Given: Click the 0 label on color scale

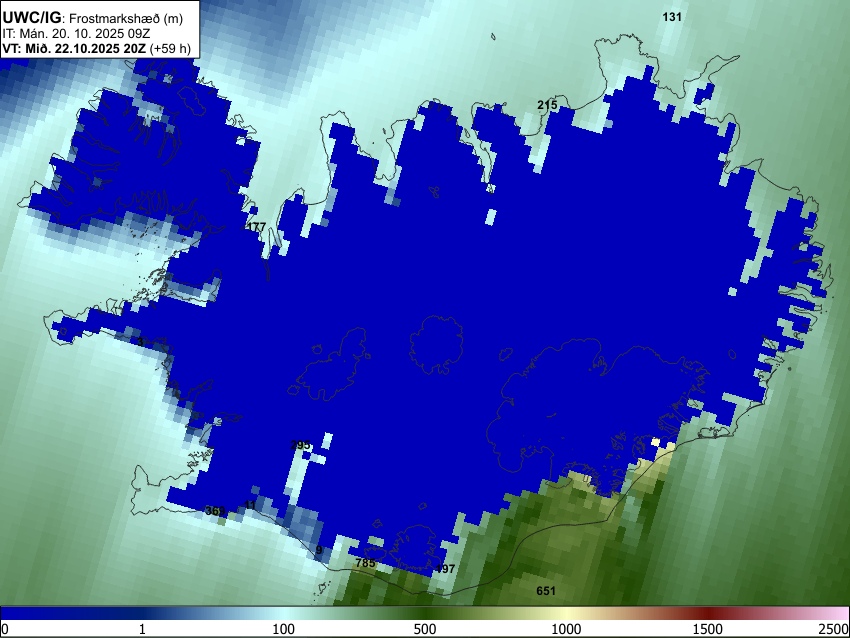Looking at the screenshot, I should [5, 629].
